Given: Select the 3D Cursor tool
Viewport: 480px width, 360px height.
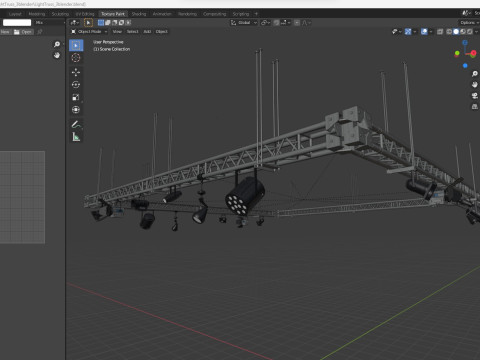Looking at the screenshot, I should tap(76, 58).
